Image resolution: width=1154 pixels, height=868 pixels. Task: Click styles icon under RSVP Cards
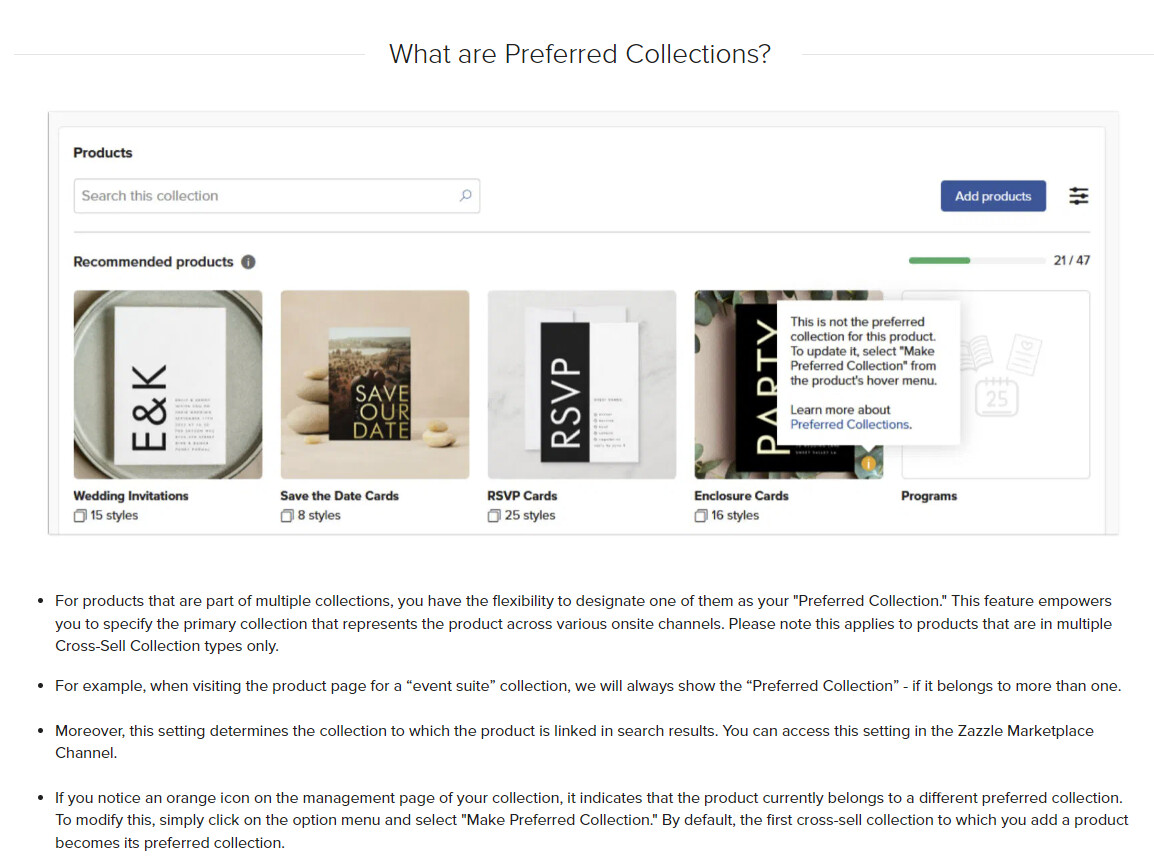tap(494, 516)
